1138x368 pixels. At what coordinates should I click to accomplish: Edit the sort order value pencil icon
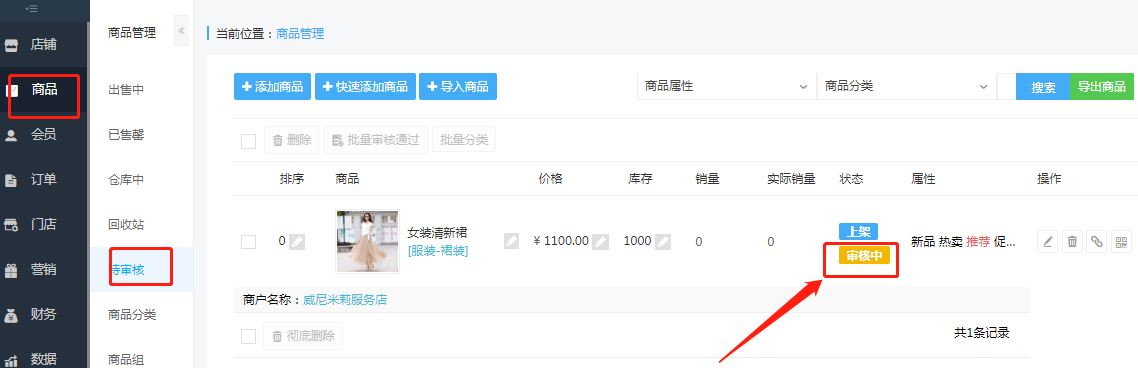point(297,242)
